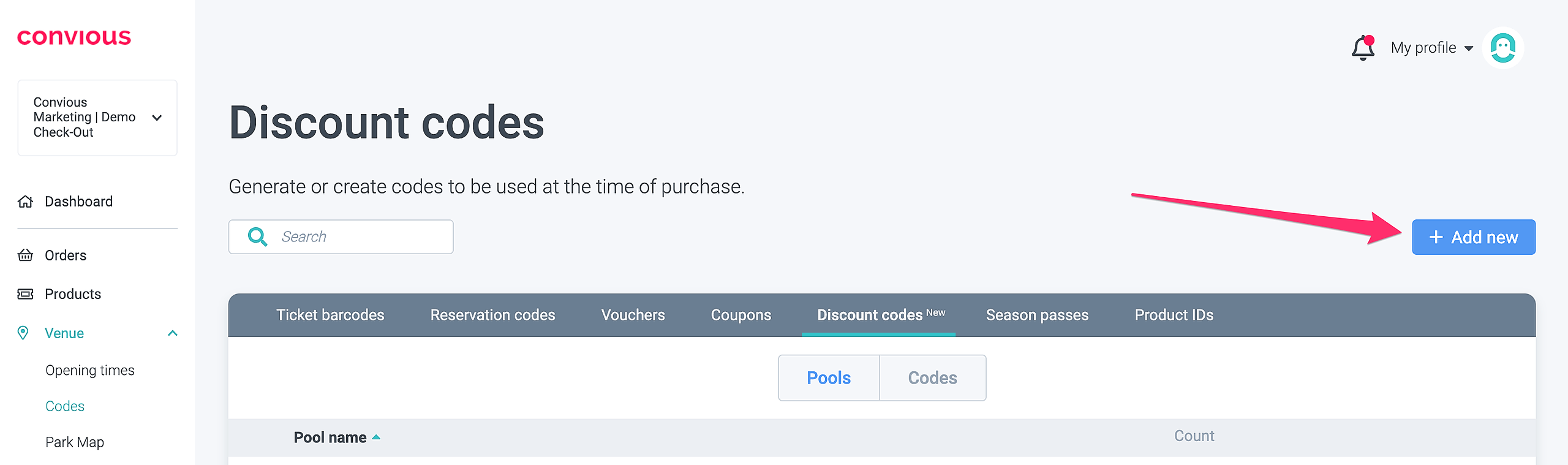Click the Orders basket icon
The image size is (1568, 465).
click(x=25, y=255)
